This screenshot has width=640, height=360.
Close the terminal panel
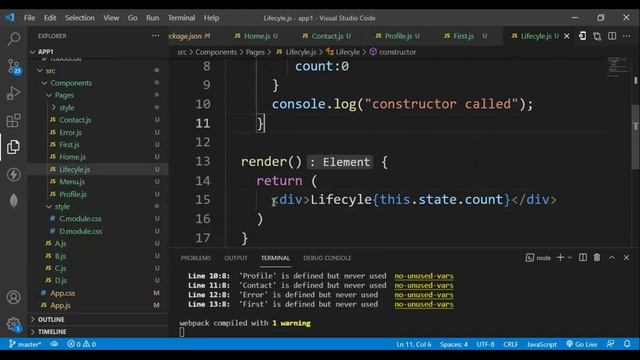click(x=627, y=258)
